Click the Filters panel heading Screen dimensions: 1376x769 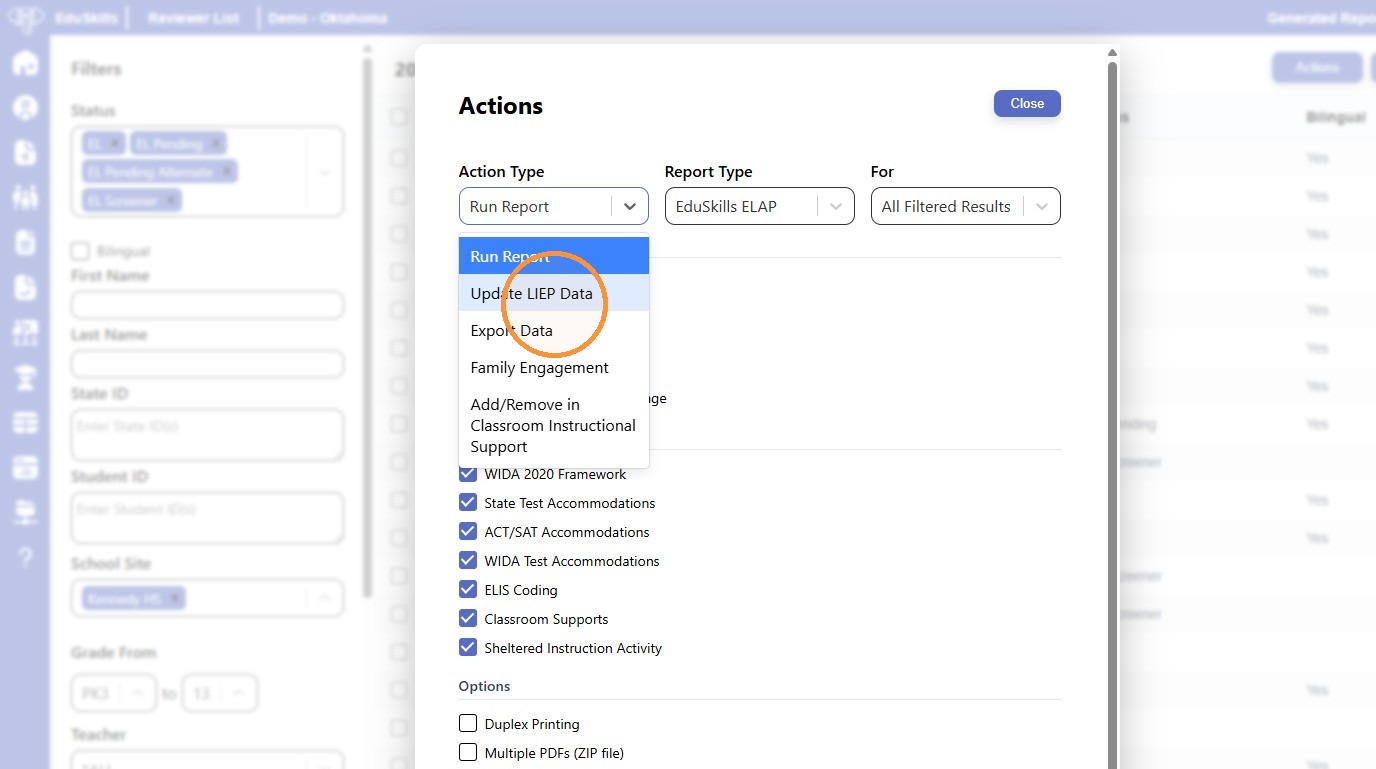click(x=96, y=69)
